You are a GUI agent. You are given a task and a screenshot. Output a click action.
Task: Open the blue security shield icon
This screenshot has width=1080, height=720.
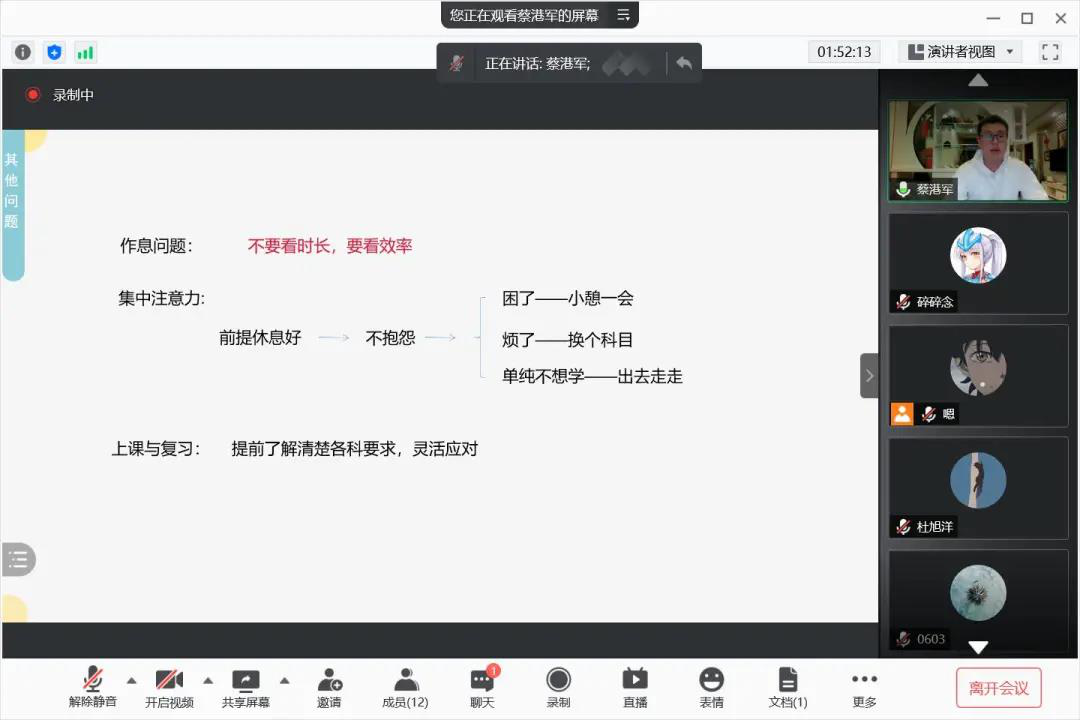54,52
